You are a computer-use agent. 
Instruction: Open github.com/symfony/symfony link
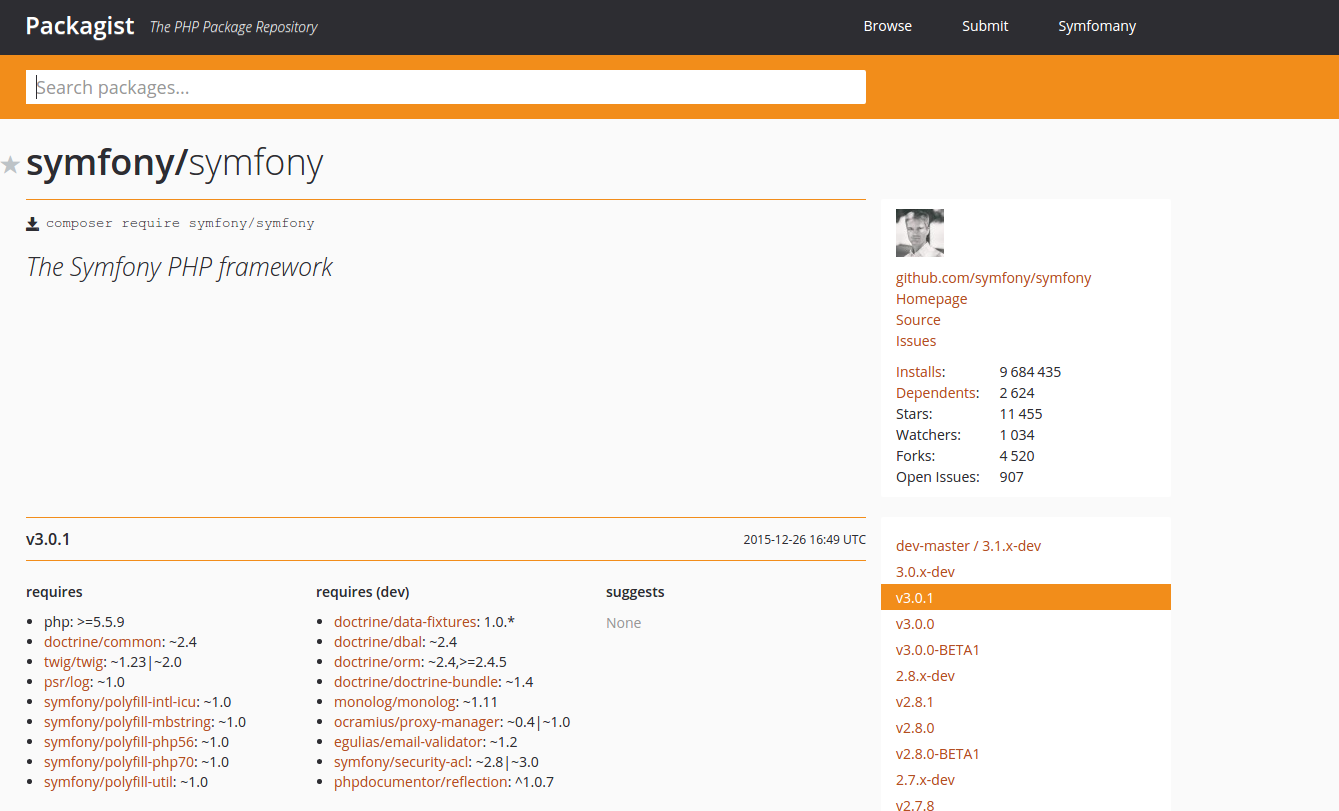click(994, 278)
